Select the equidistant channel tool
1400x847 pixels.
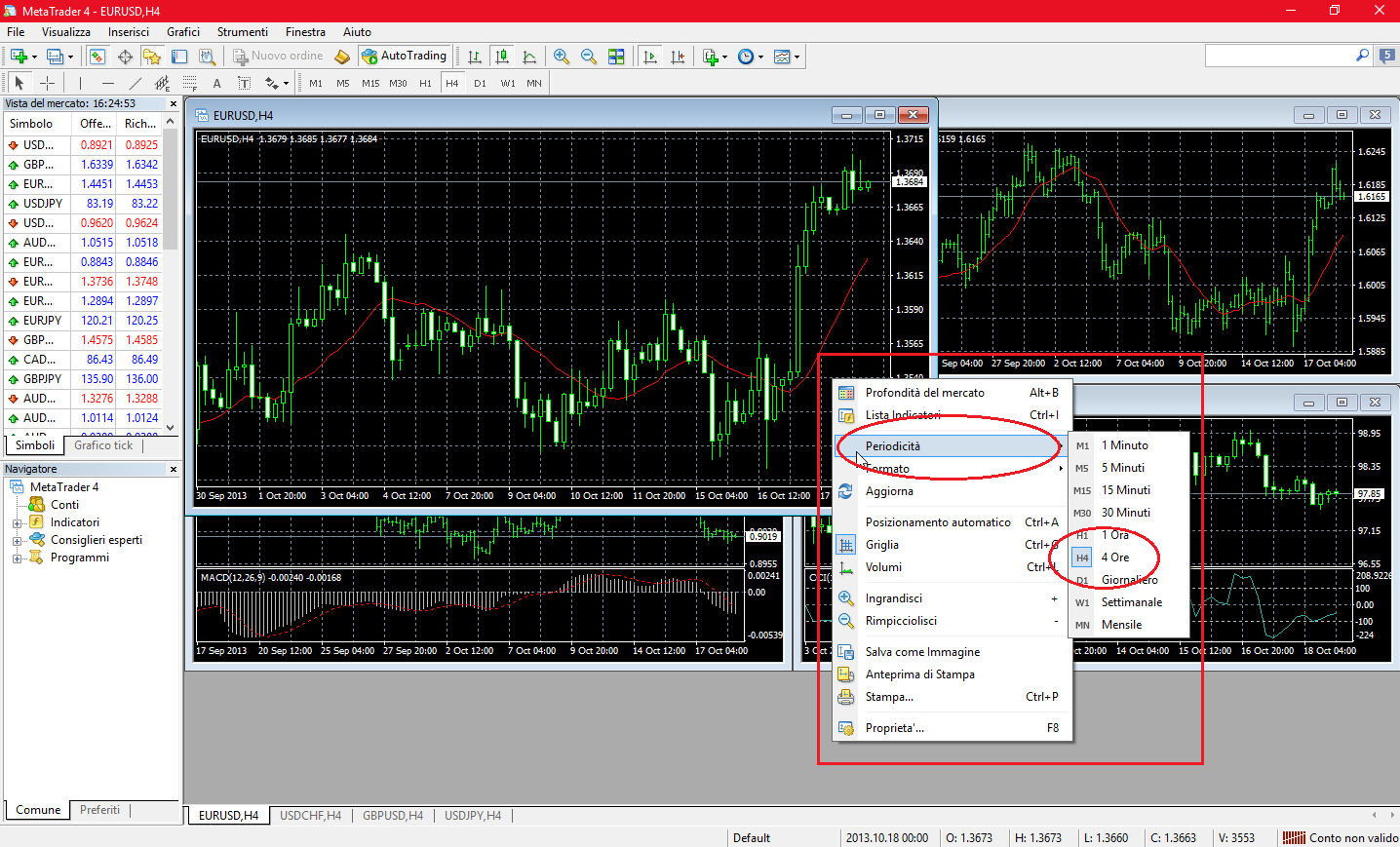pos(162,83)
